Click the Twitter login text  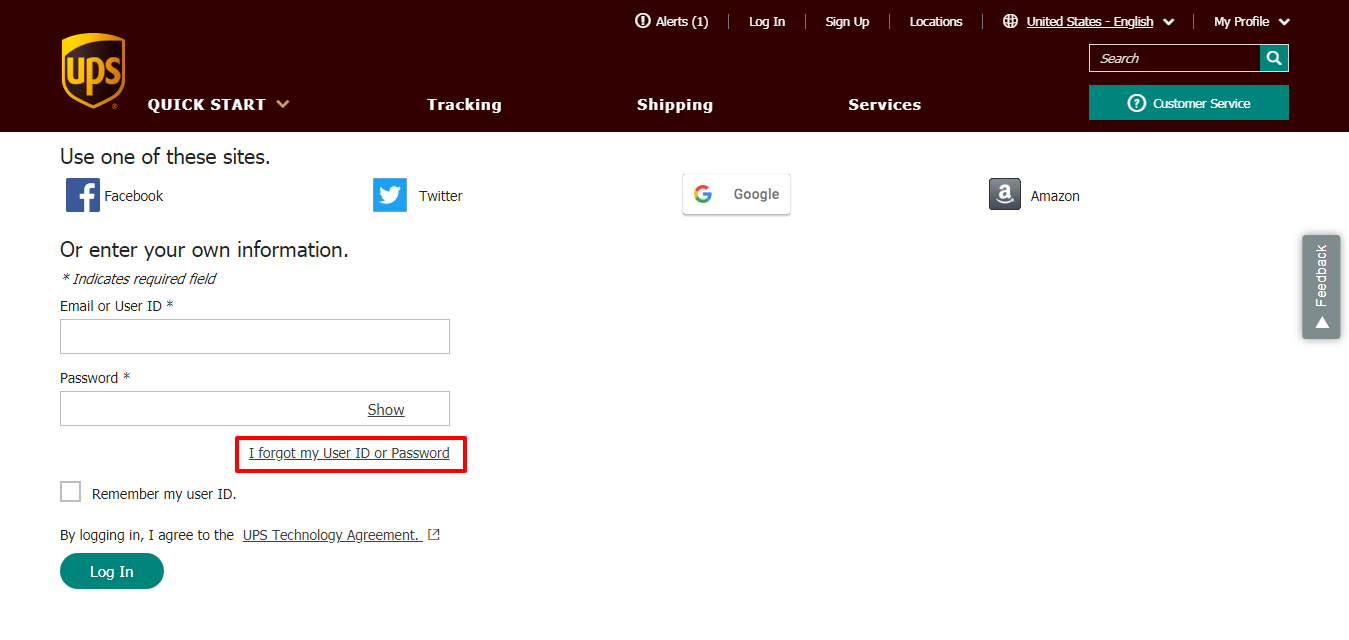coord(441,196)
